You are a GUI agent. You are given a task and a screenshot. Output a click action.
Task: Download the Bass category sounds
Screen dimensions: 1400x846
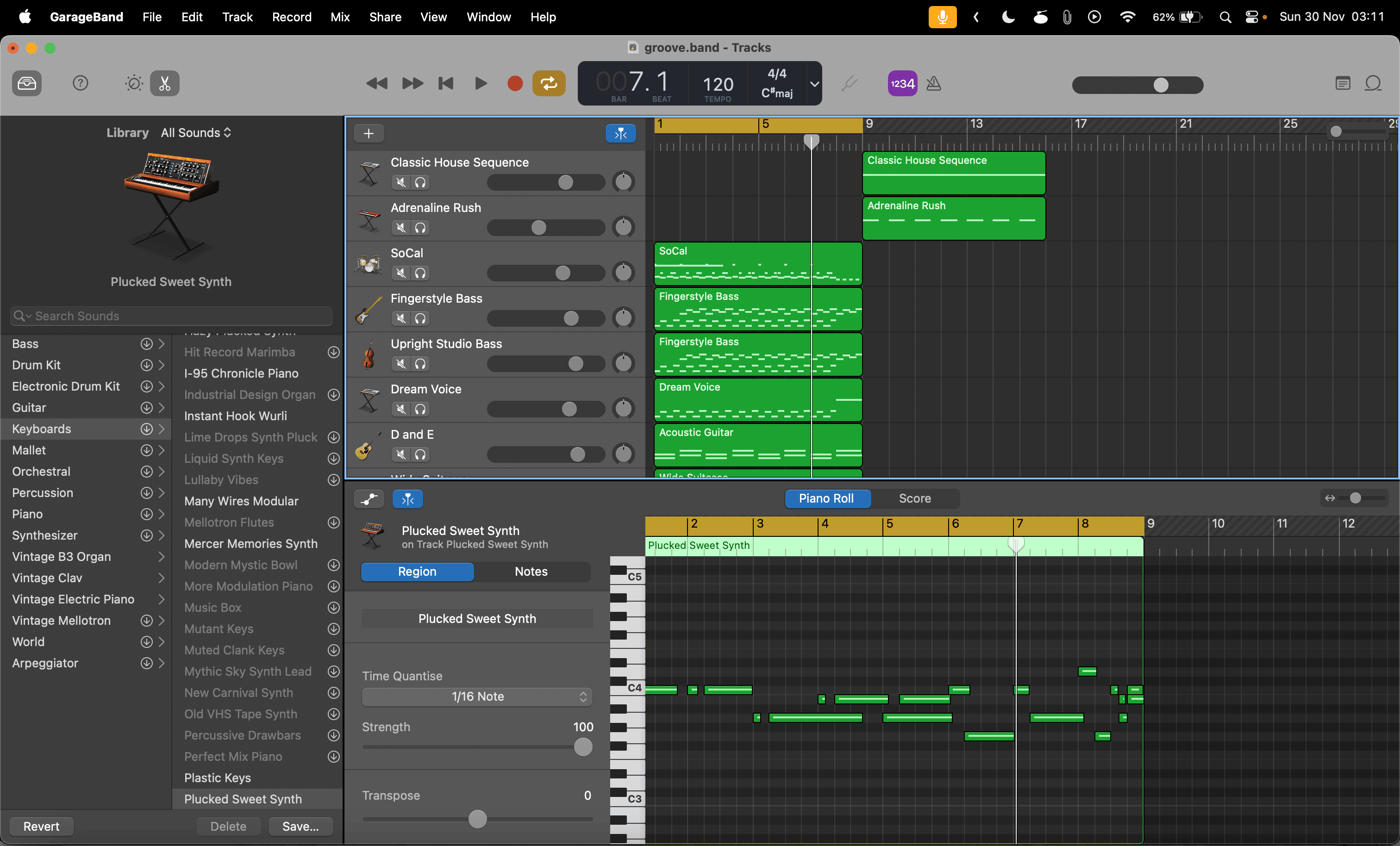tap(147, 344)
